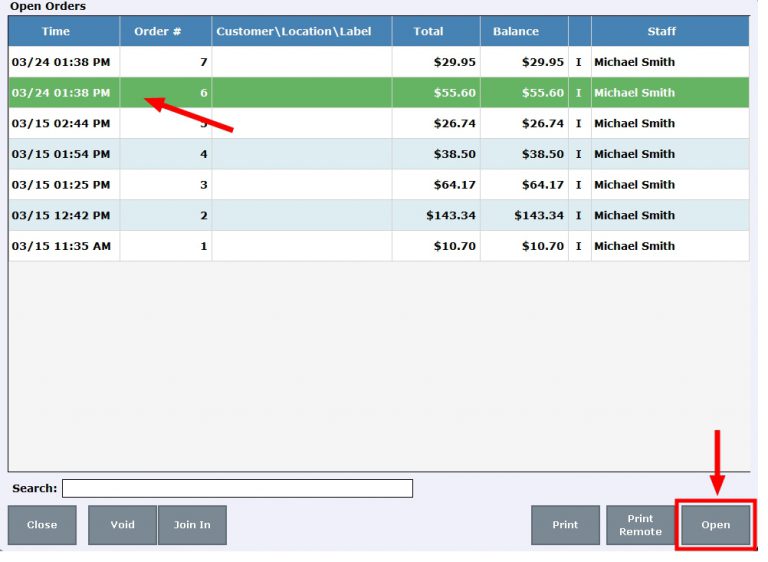768x562 pixels.
Task: Click the Print button
Action: click(x=565, y=525)
